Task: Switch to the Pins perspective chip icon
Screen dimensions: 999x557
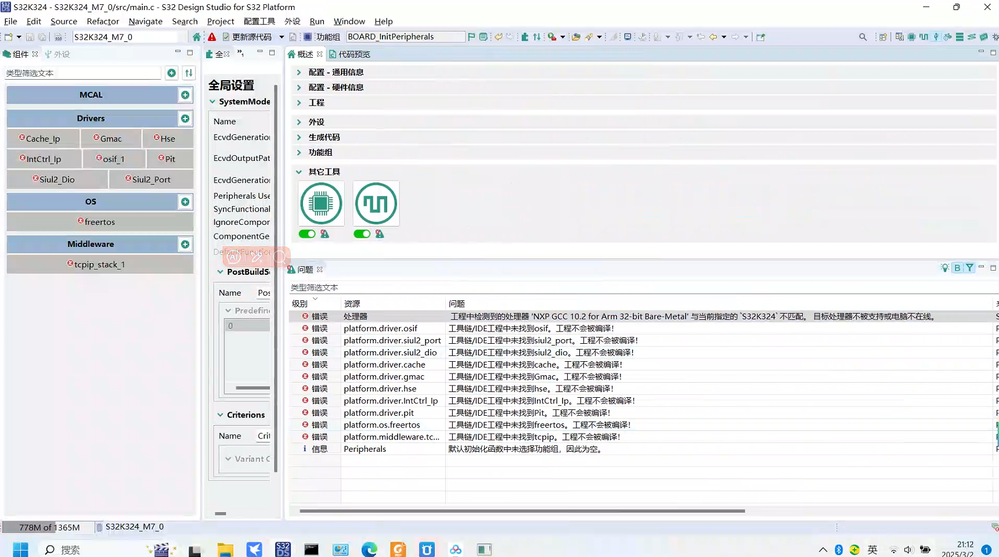Action: click(912, 37)
